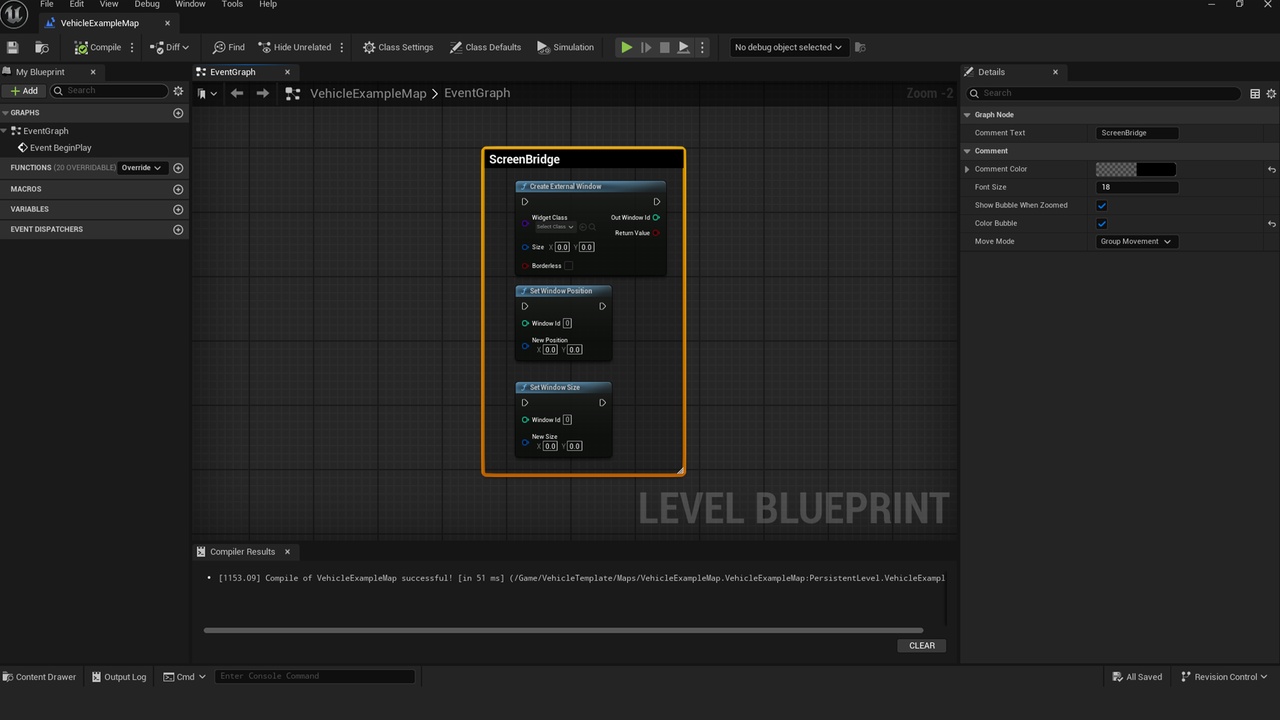Click the Stop button
1280x720 pixels.
(x=665, y=47)
